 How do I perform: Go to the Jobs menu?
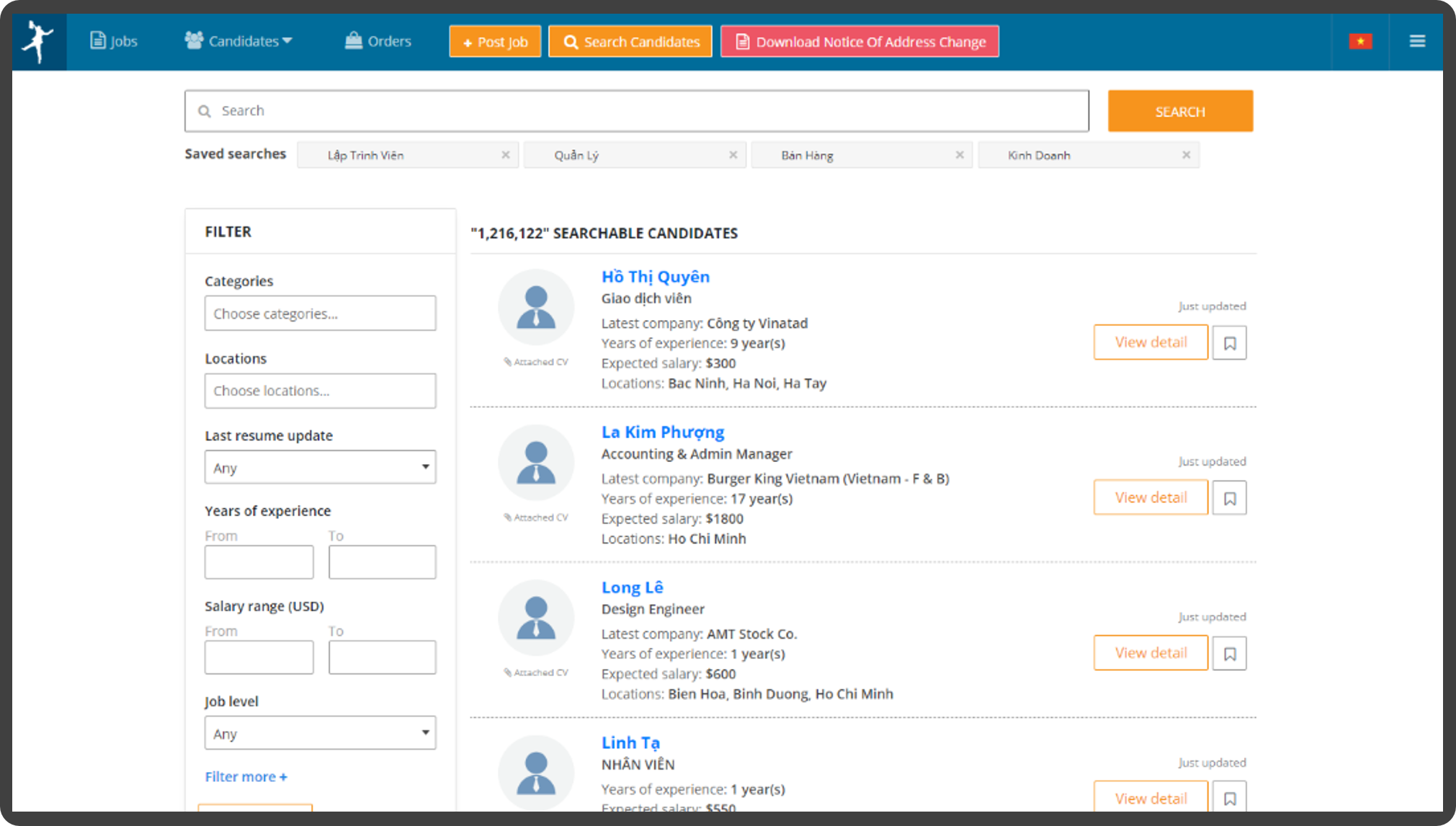pyautogui.click(x=114, y=41)
